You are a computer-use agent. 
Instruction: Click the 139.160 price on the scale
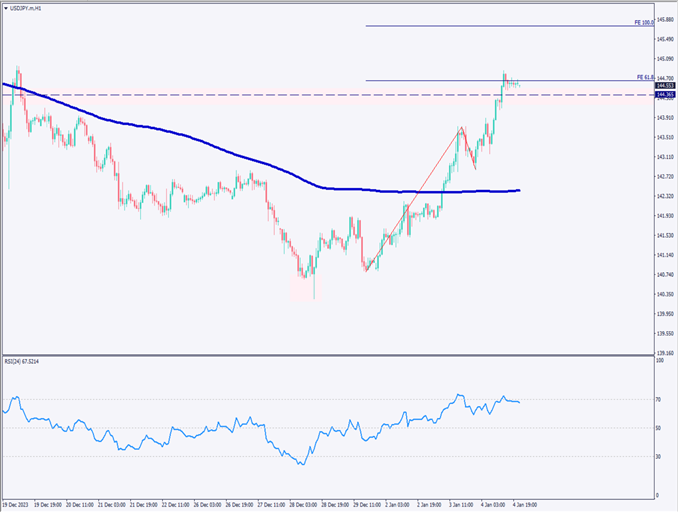click(664, 352)
